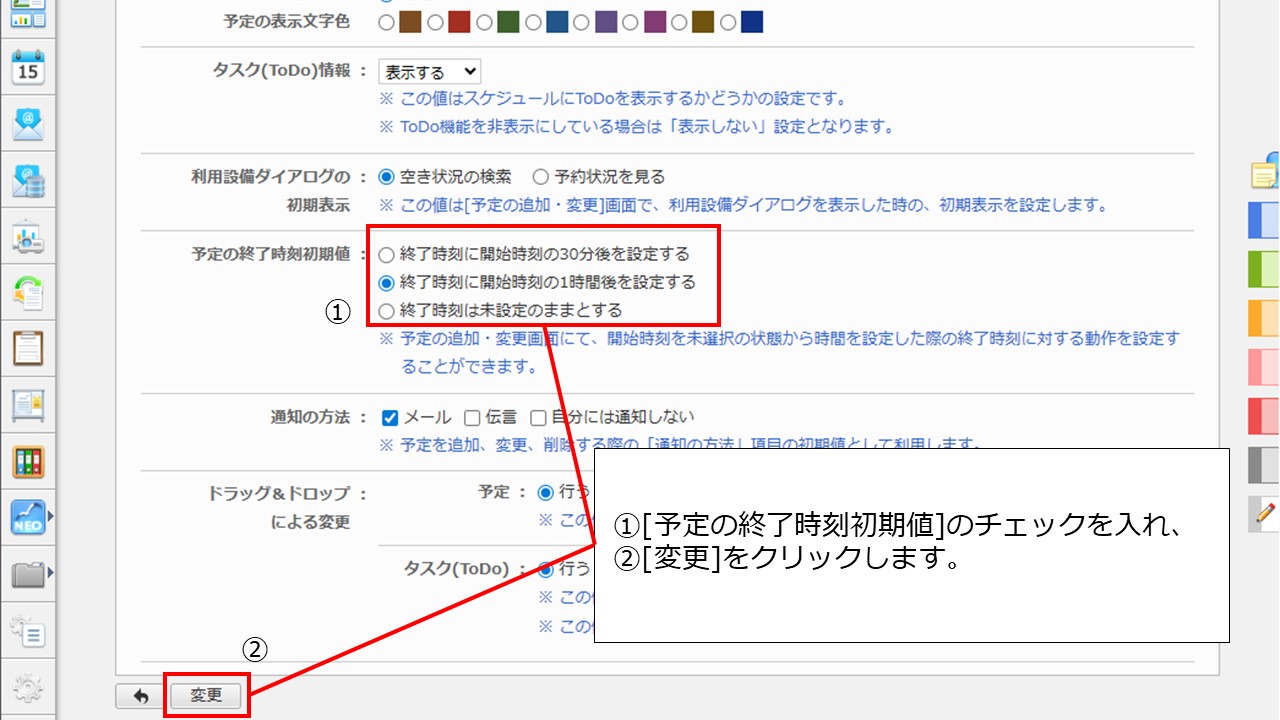Viewport: 1280px width, 720px height.
Task: Click the 予定の終了時刻初期値 label
Action: coord(271,254)
